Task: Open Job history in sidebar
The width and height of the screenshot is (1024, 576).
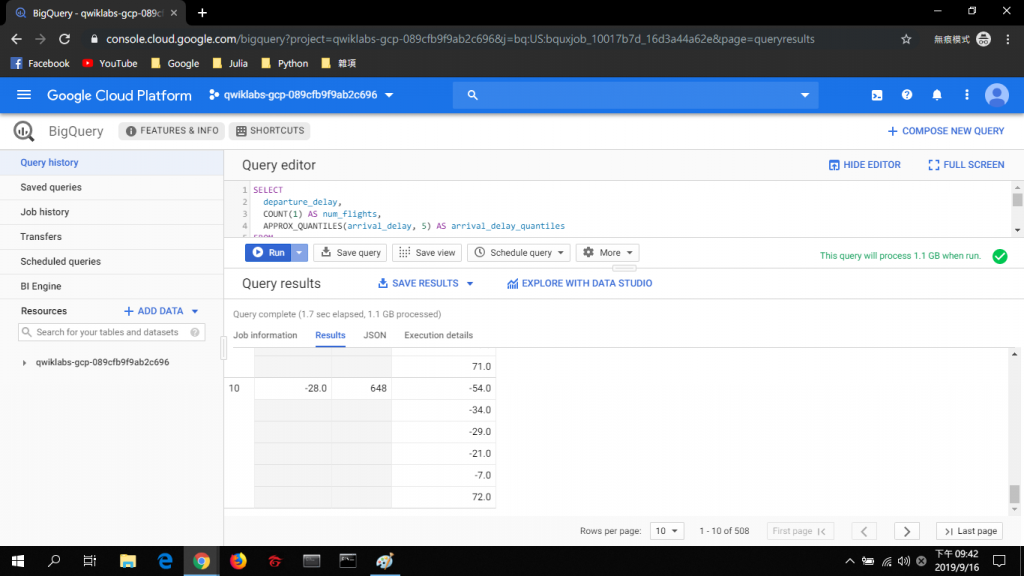Action: [112, 212]
